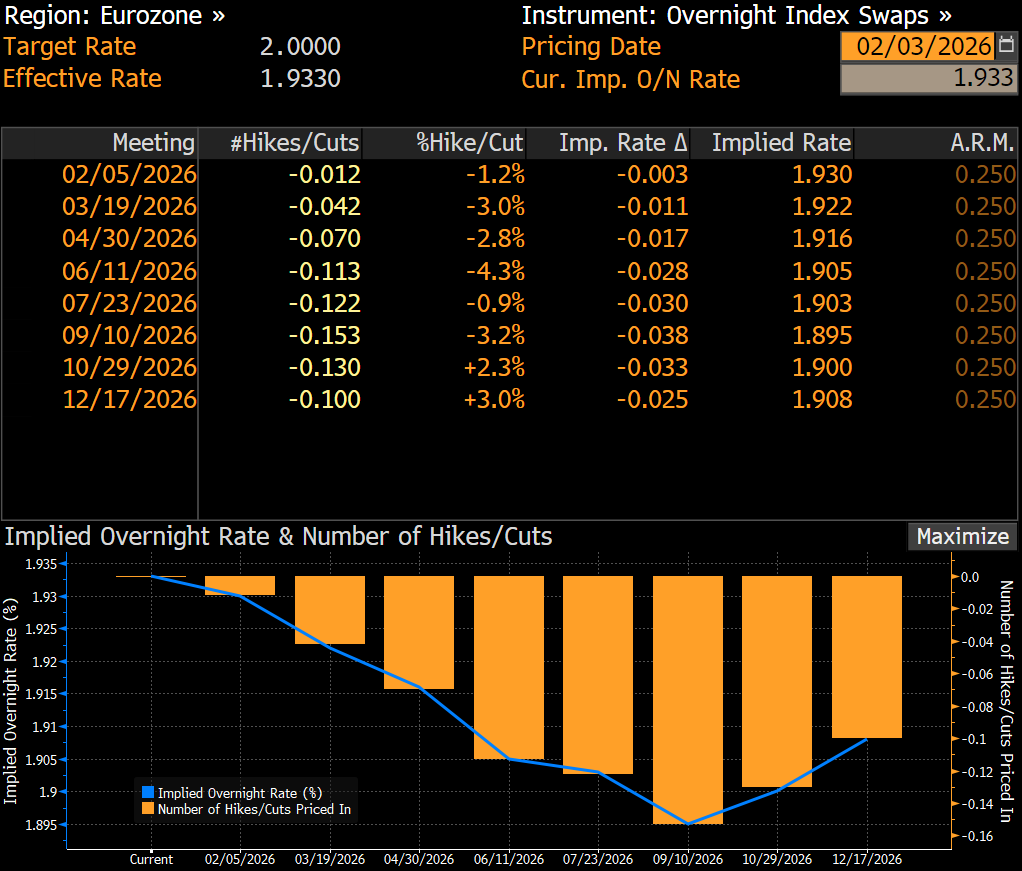Select the 09/10/2026 meeting date
Screen dimensions: 1022x871
[129, 335]
